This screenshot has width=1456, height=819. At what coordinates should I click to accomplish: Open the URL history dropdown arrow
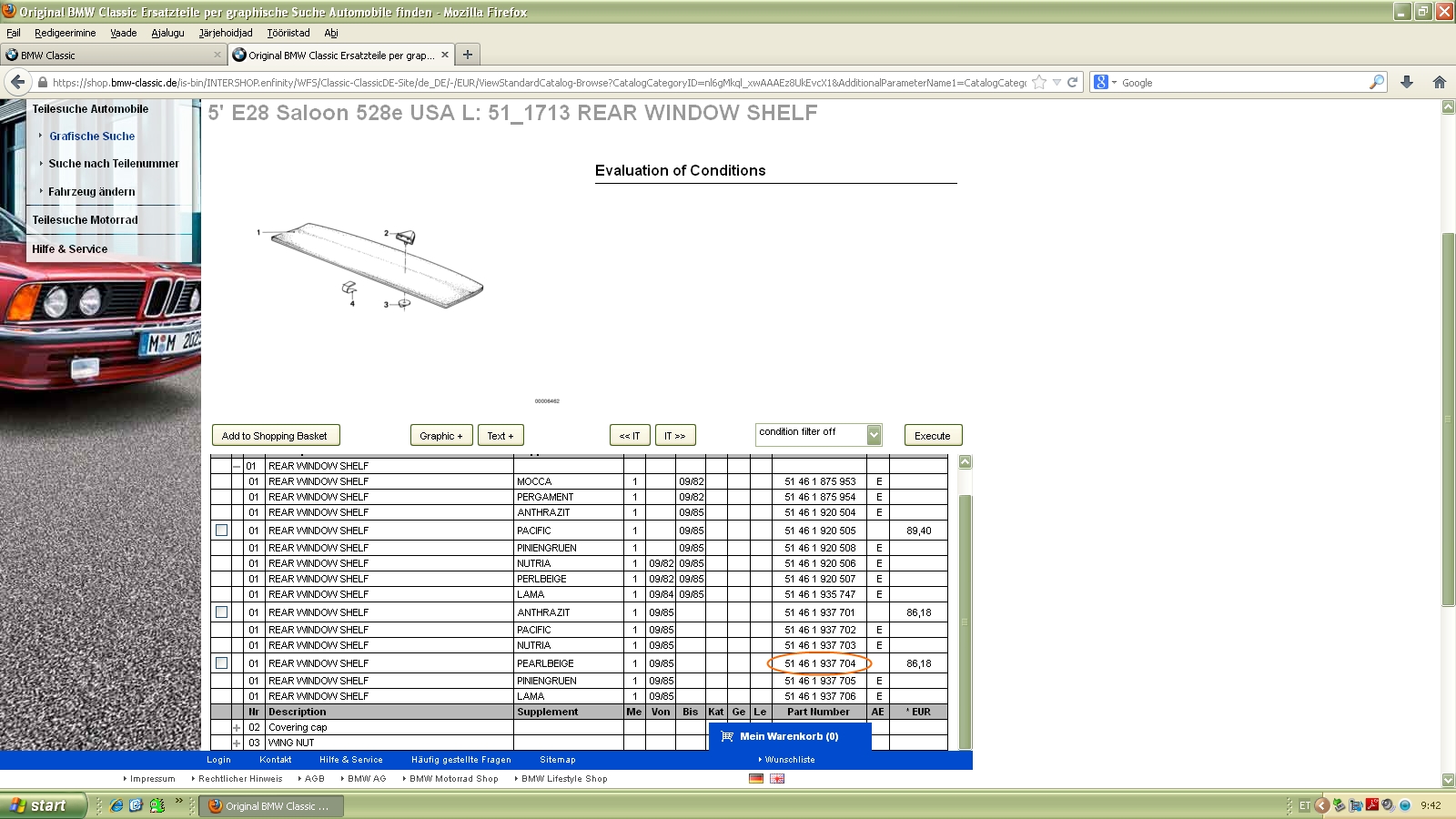pos(1057,82)
